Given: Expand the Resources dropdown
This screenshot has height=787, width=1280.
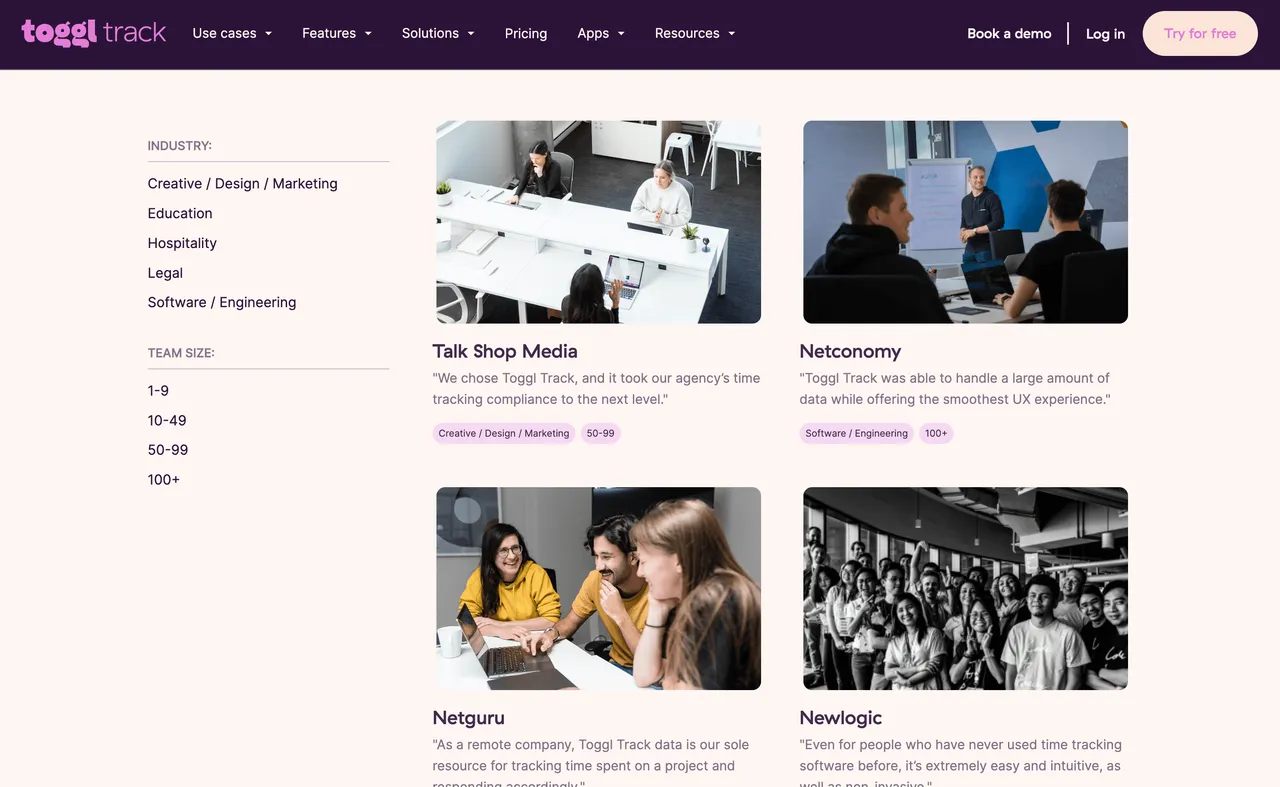Looking at the screenshot, I should 695,33.
